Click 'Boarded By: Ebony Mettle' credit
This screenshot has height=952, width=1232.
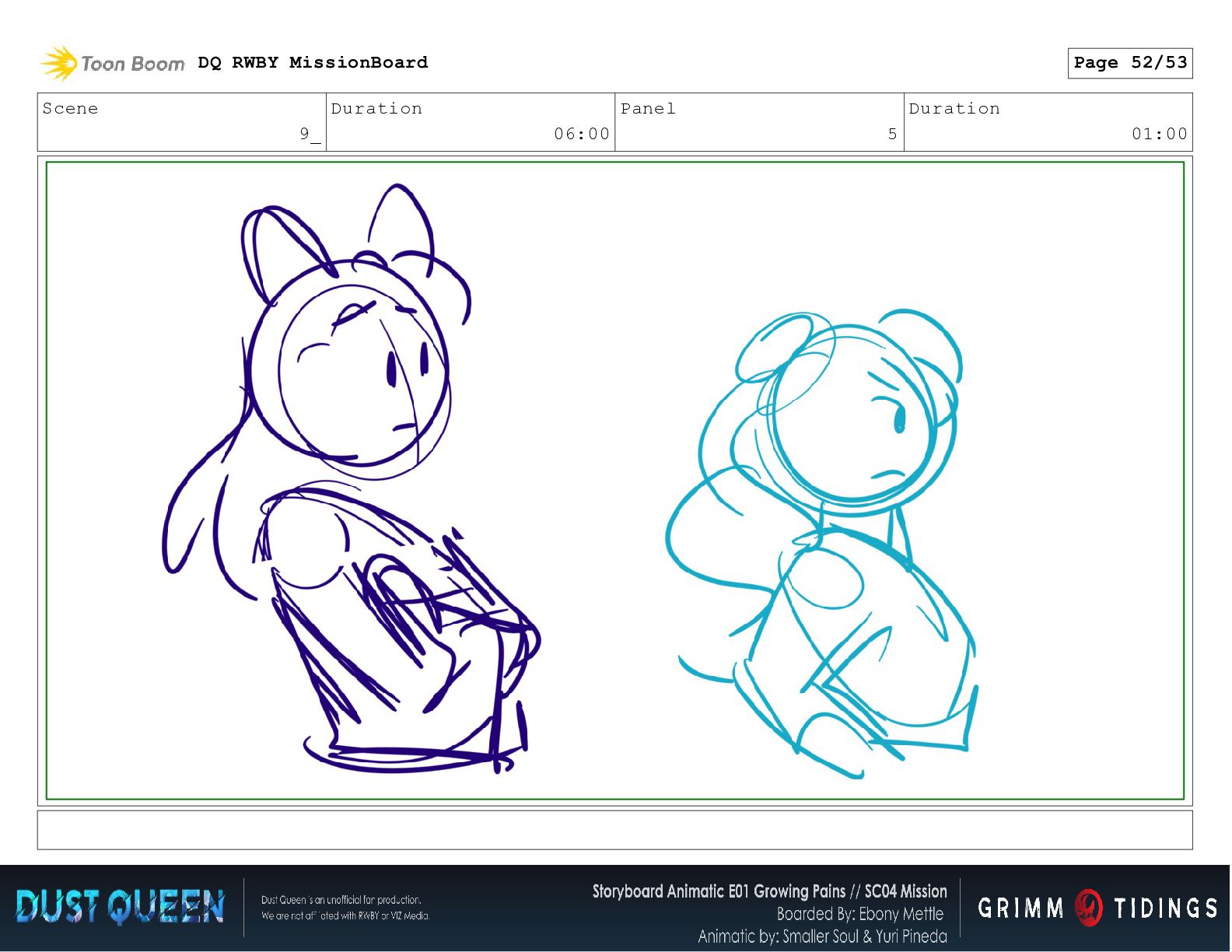pyautogui.click(x=859, y=914)
